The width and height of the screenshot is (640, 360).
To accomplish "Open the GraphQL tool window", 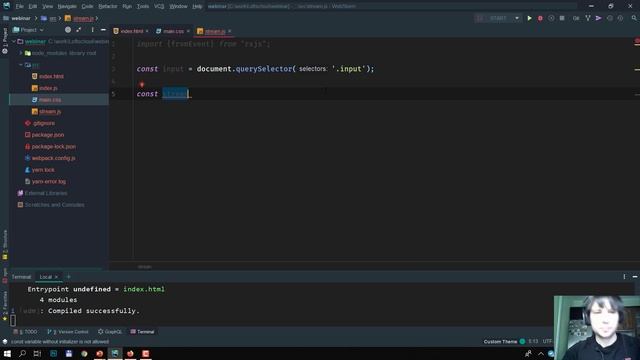I will tap(110, 331).
